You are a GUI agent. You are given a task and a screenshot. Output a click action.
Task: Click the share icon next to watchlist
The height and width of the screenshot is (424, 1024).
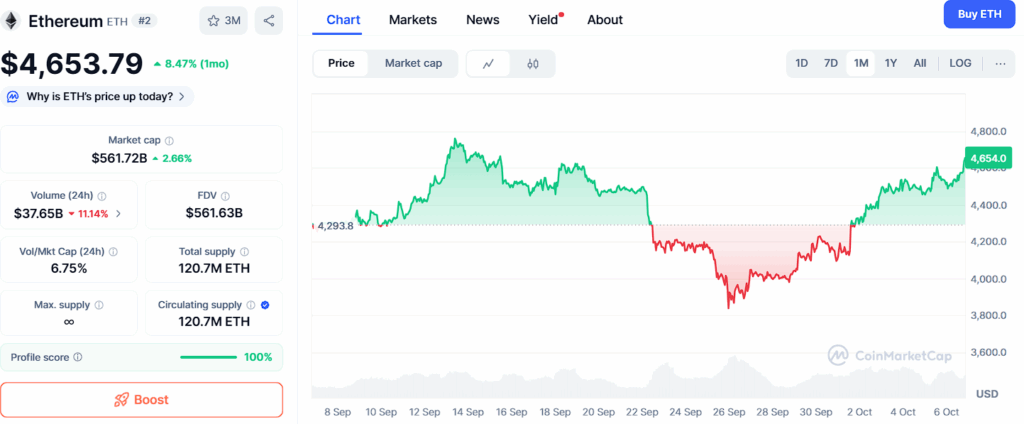pos(269,20)
